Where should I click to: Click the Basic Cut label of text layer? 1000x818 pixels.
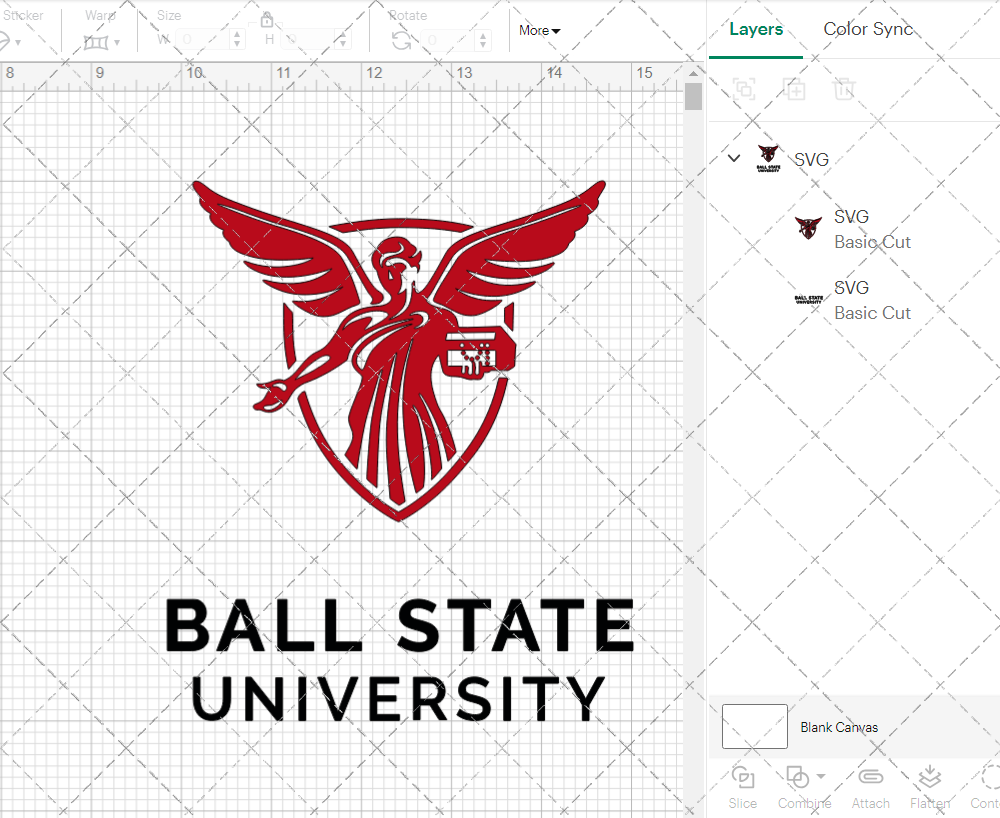(x=872, y=313)
